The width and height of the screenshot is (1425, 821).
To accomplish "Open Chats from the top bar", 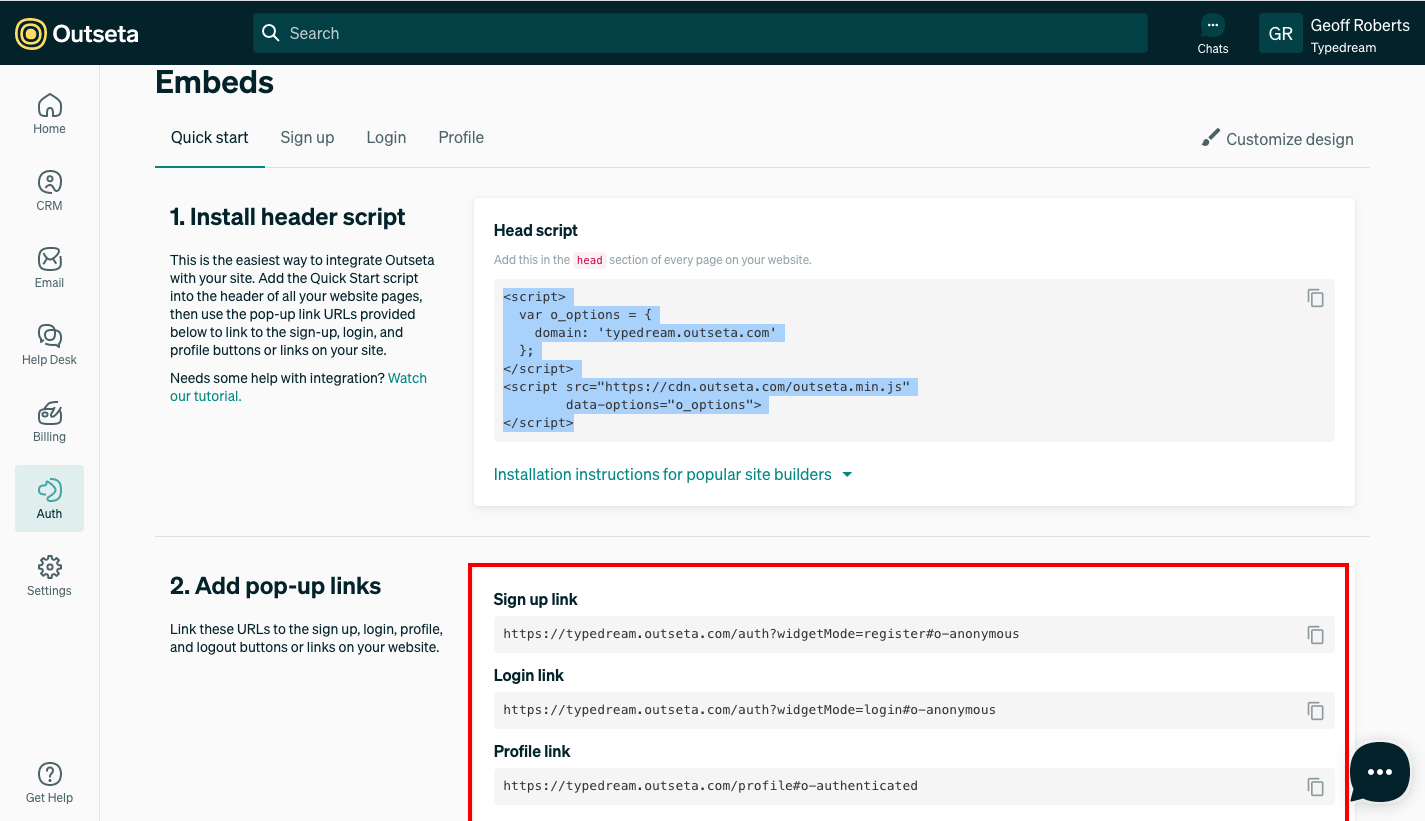I will (1212, 34).
